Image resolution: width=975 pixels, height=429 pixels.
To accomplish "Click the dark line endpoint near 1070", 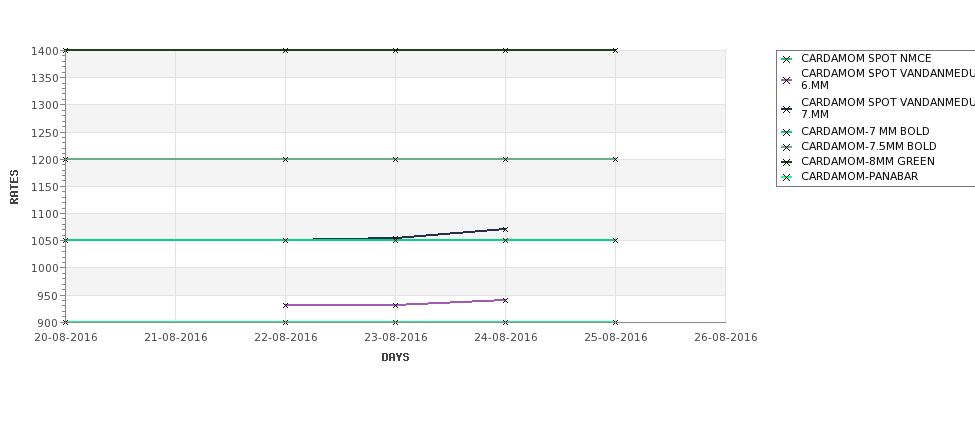I will [505, 229].
